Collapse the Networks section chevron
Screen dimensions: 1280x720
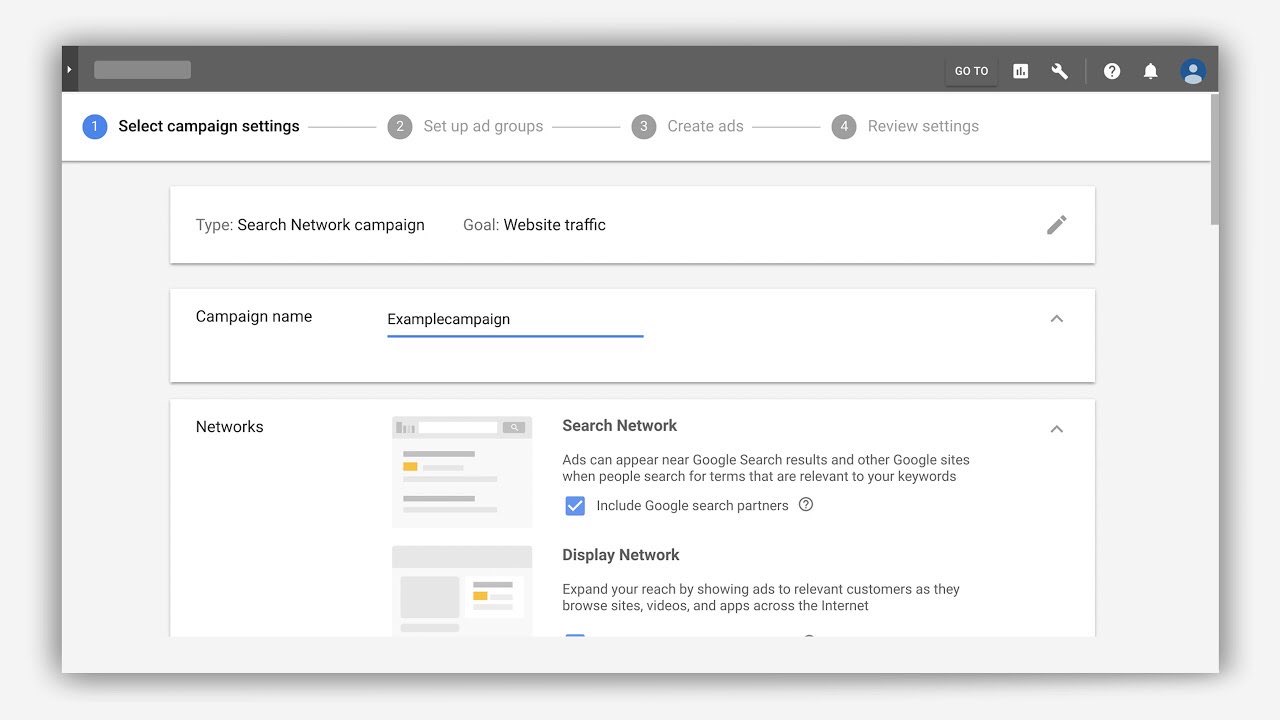1056,429
